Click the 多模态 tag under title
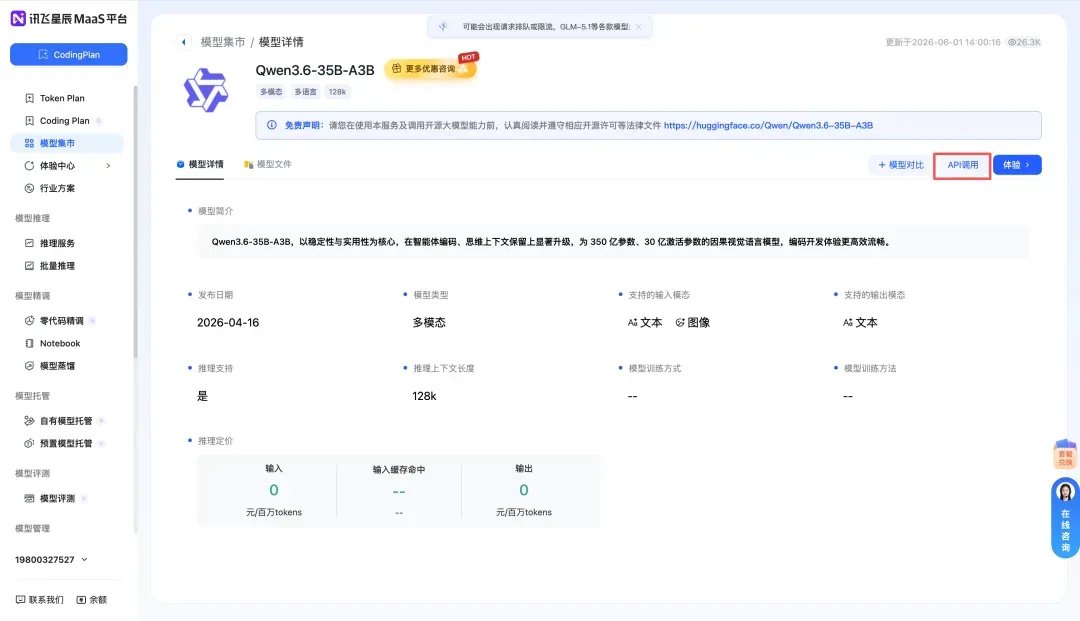1080x621 pixels. [x=271, y=92]
